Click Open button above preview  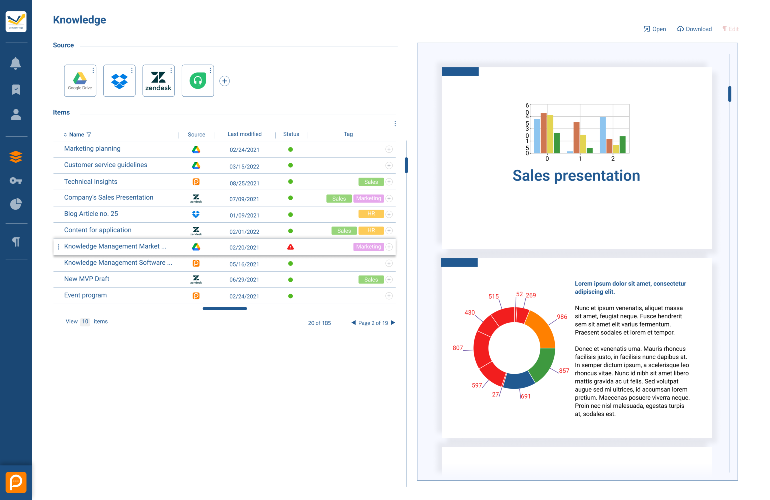(655, 29)
